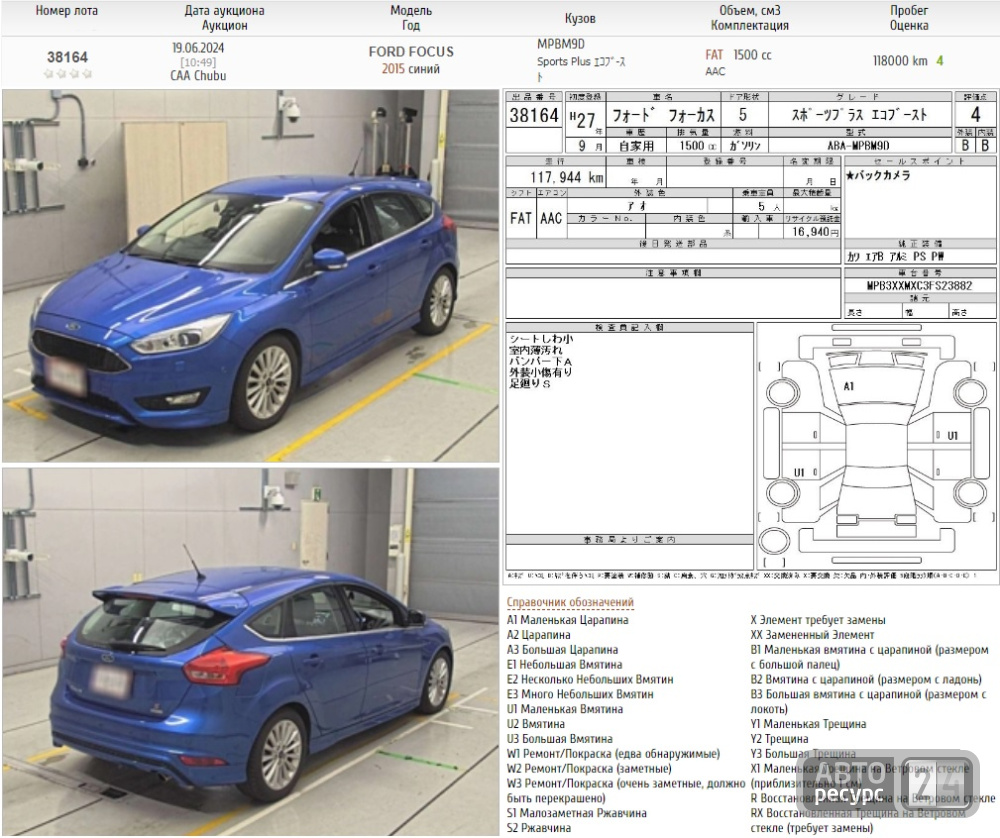Open the auction sheet image
The height and width of the screenshot is (838, 1000).
tap(751, 336)
